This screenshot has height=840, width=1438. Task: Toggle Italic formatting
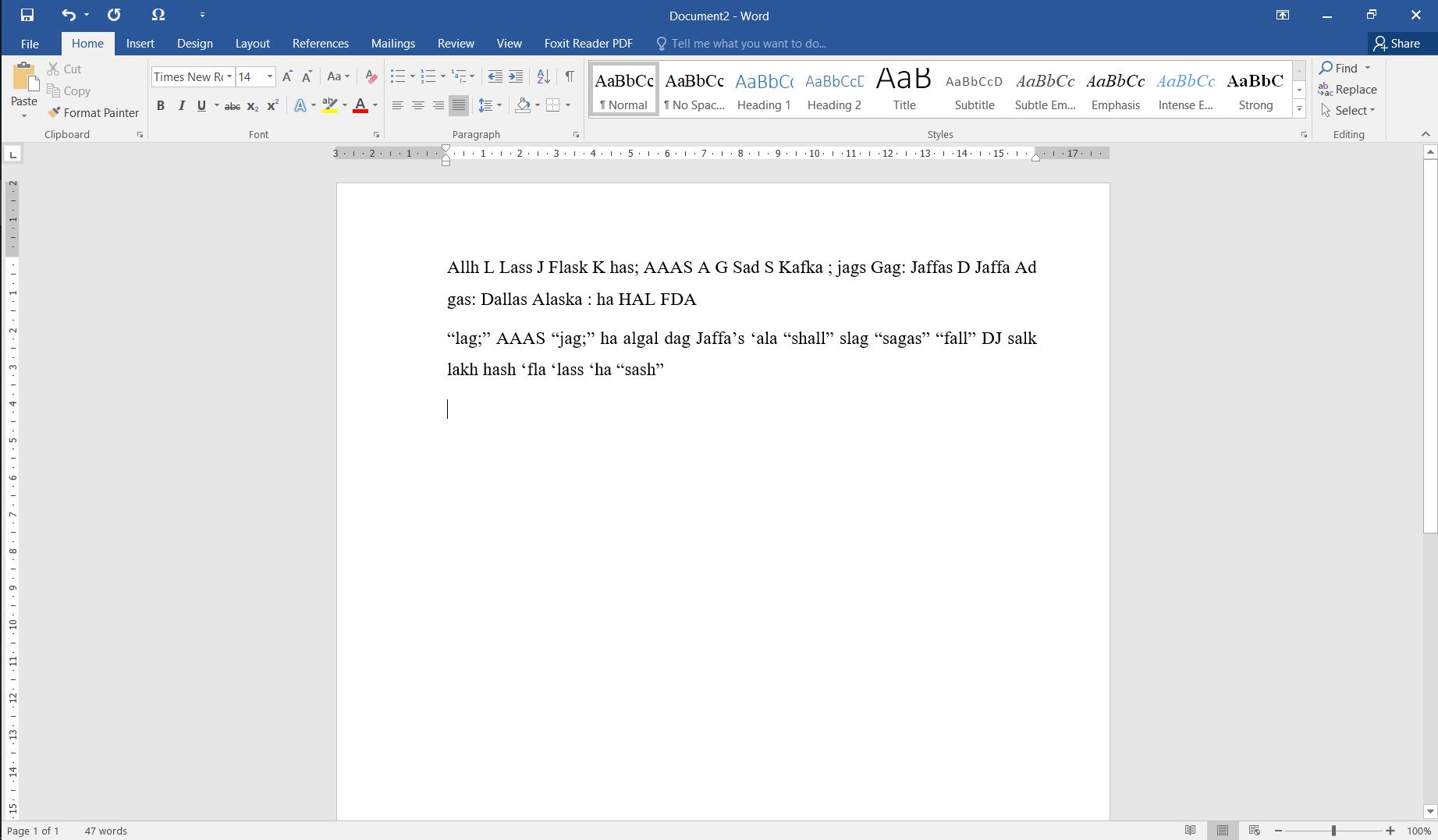click(x=181, y=105)
